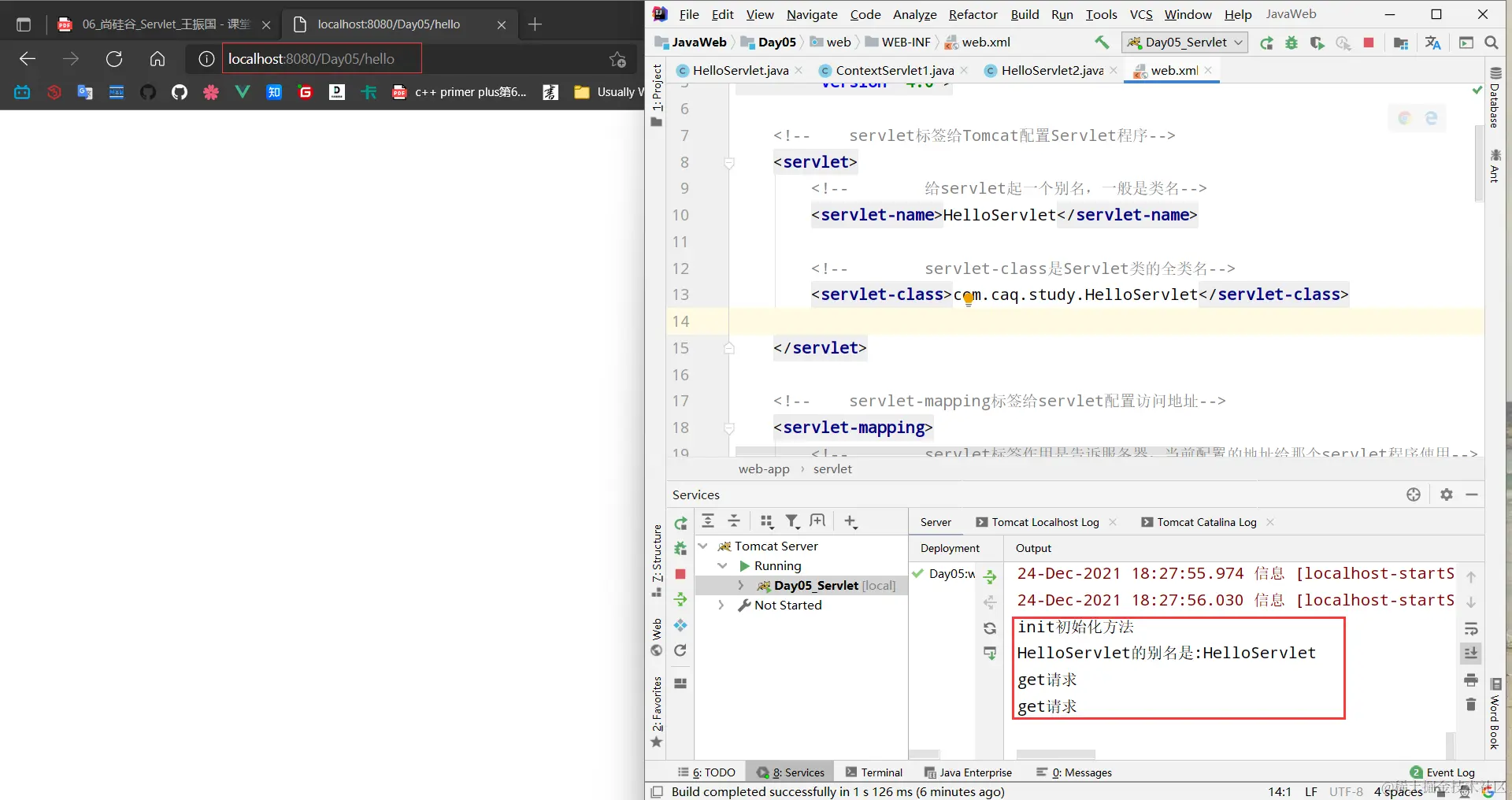This screenshot has height=800, width=1512.
Task: Open the Refactor menu
Action: (973, 14)
